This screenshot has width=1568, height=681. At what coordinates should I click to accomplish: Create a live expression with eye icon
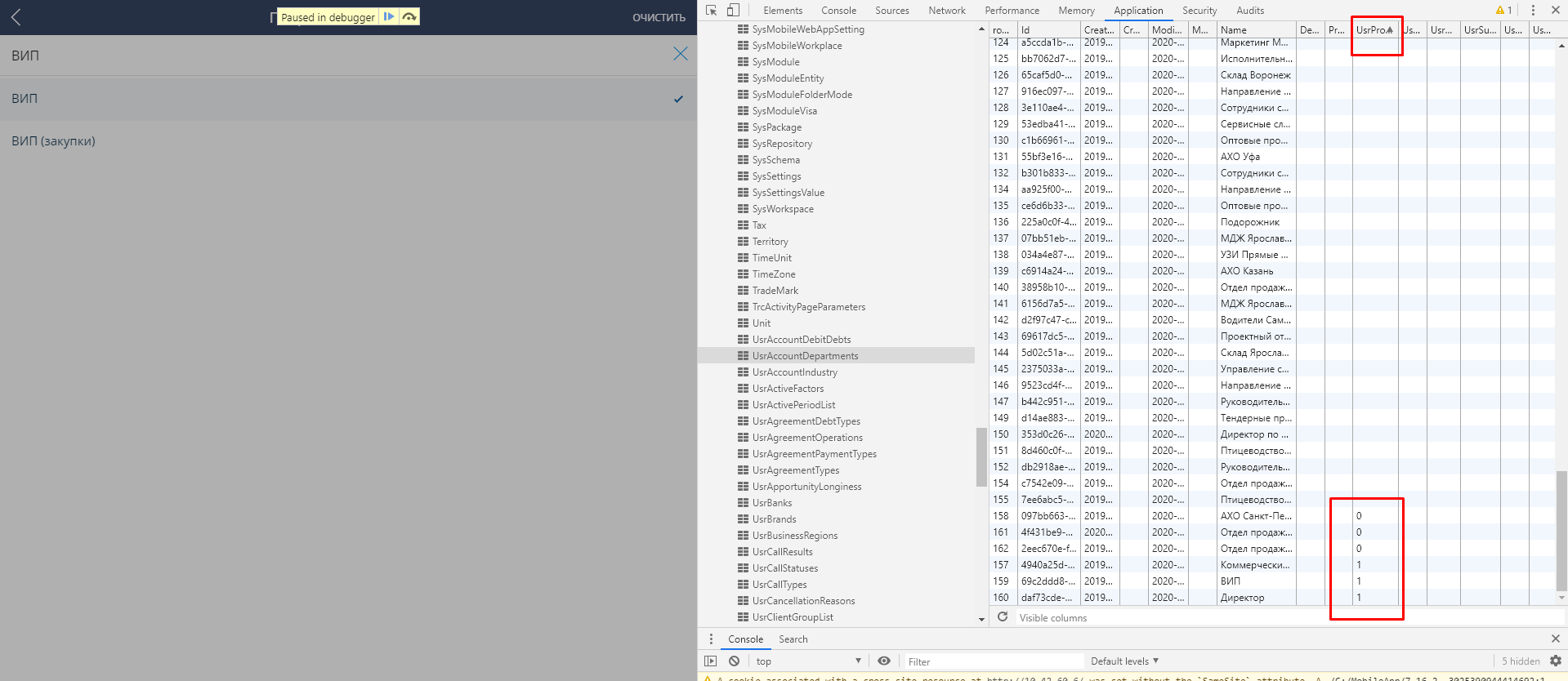[884, 661]
